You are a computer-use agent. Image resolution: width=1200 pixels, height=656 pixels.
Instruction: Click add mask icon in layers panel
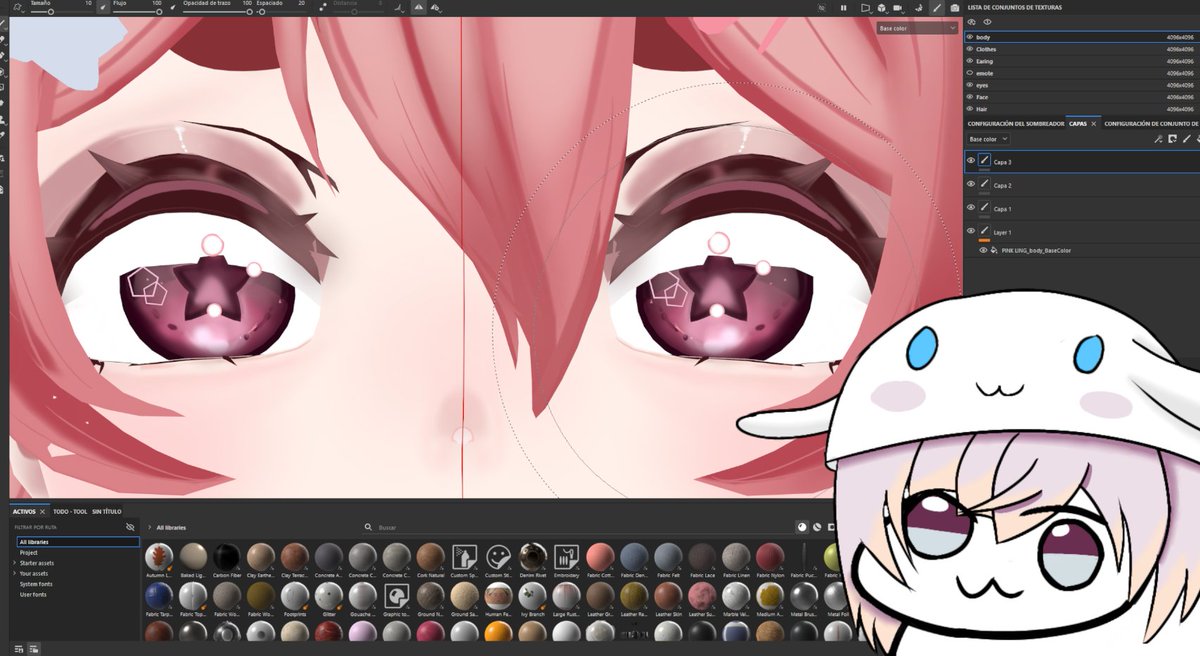1172,139
